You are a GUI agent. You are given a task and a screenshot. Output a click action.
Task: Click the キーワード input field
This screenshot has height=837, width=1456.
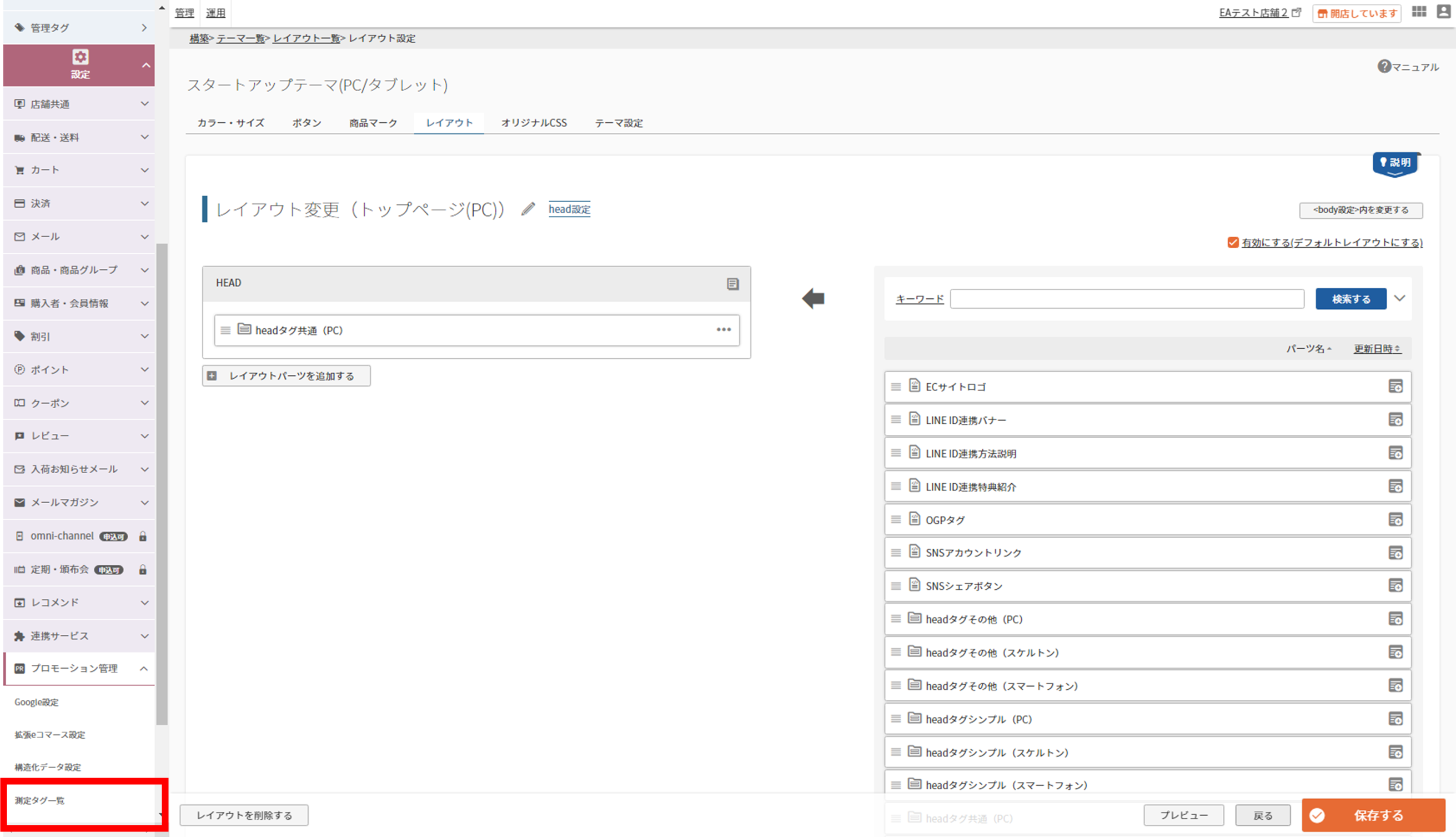[x=1127, y=299]
